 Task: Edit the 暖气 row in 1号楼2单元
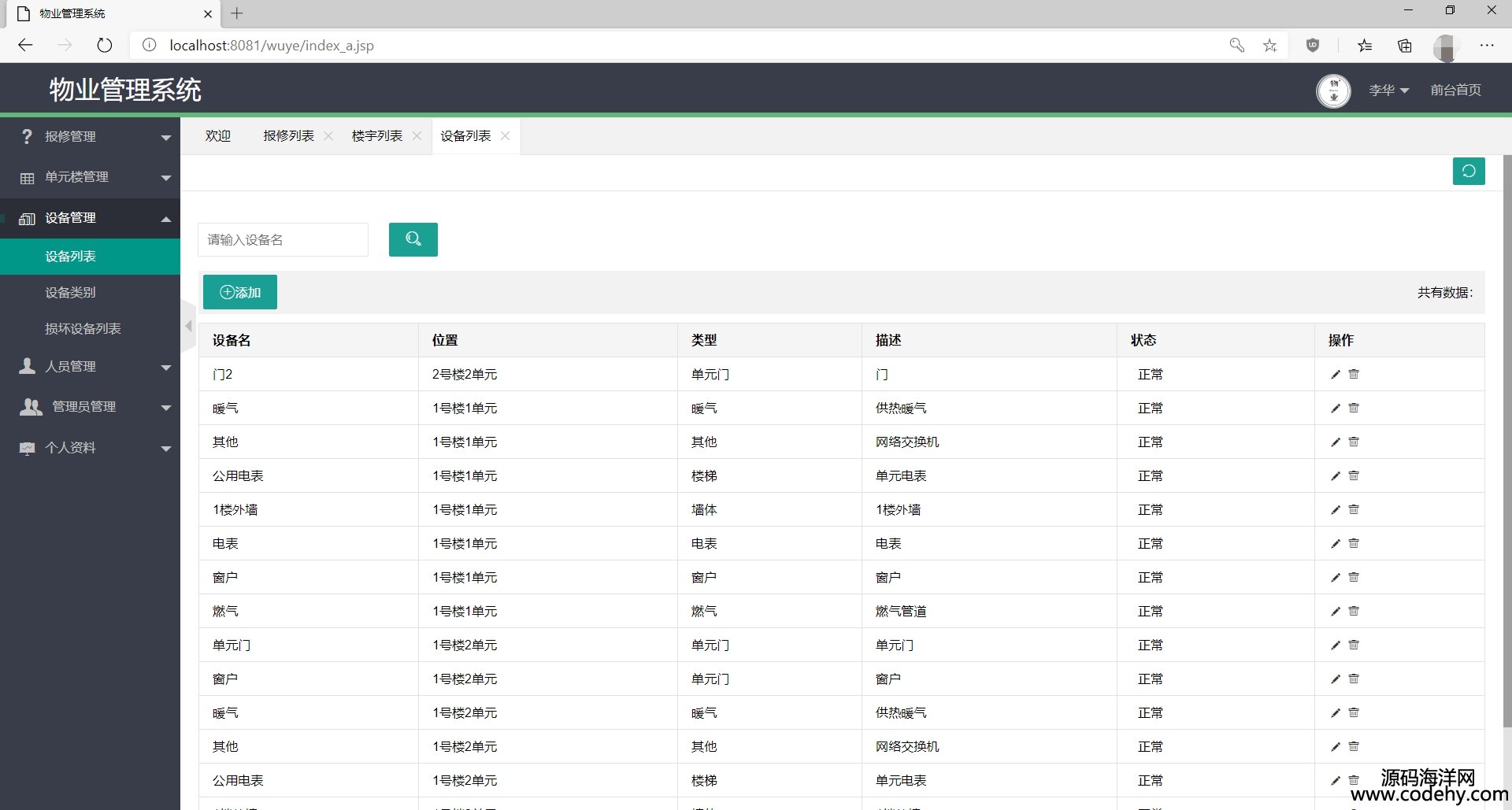[x=1336, y=713]
